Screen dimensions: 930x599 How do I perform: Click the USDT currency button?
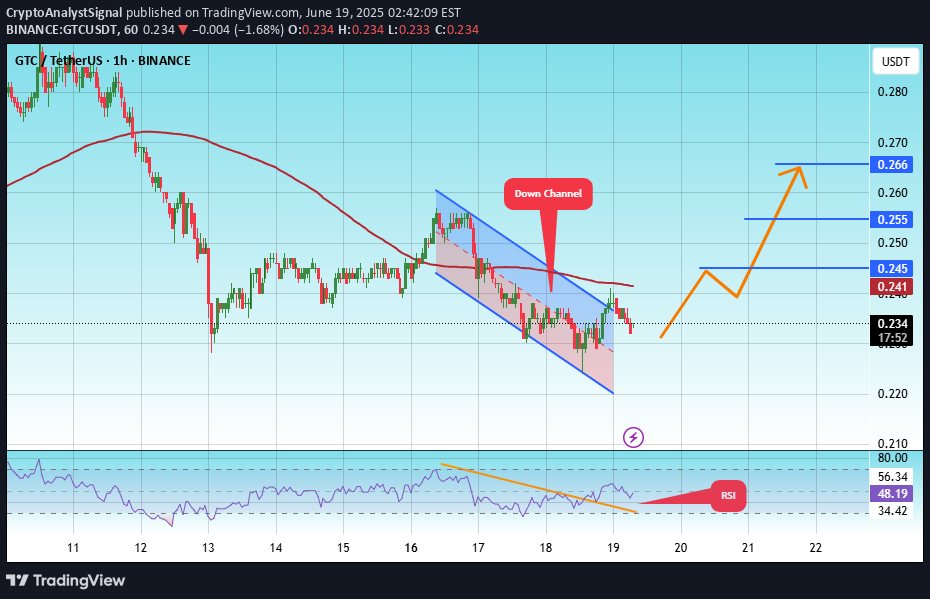tap(896, 62)
